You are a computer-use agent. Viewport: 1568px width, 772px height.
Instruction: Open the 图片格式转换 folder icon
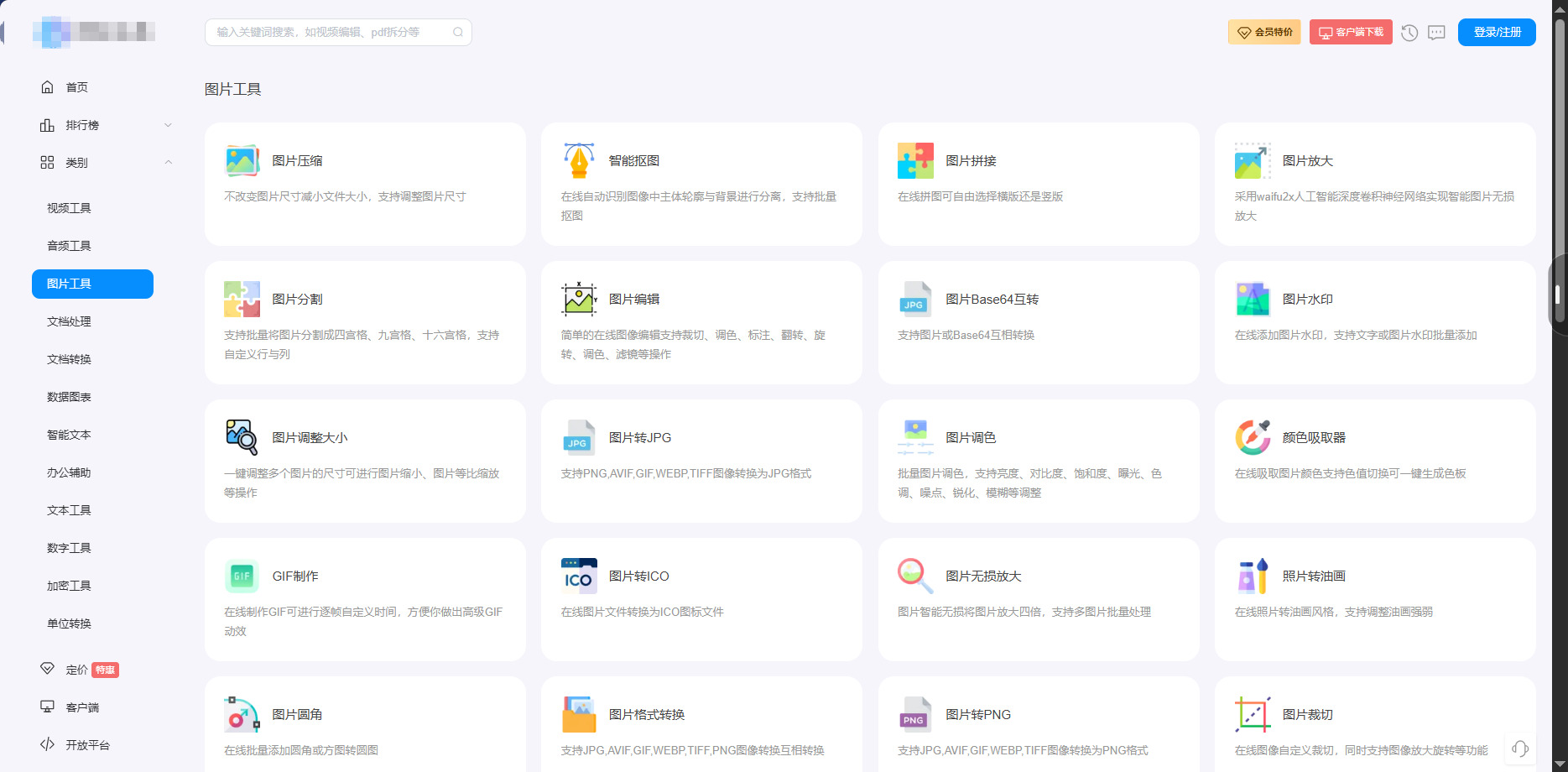[x=579, y=714]
